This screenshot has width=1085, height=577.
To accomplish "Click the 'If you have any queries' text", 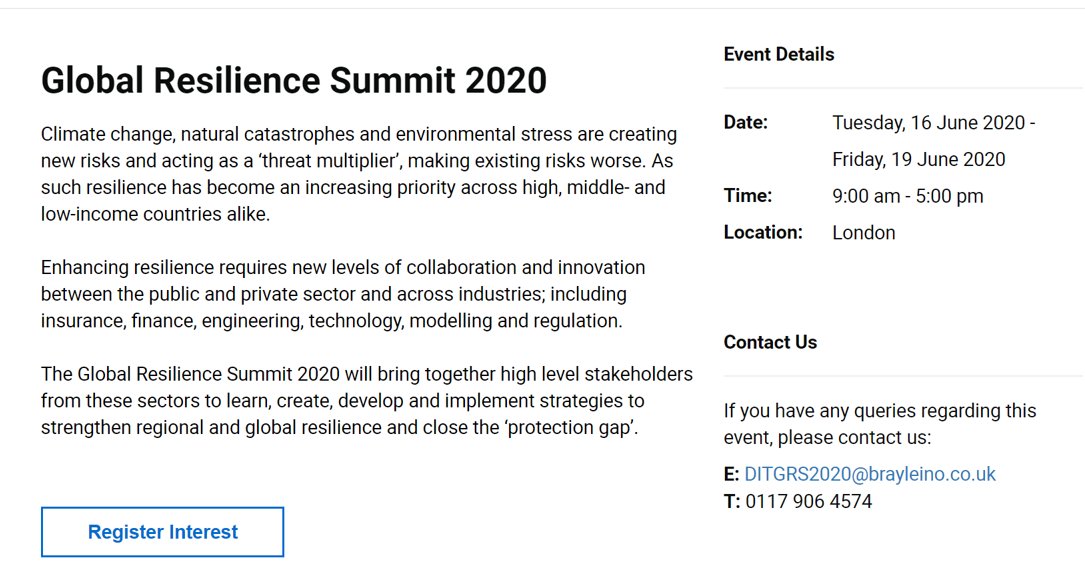I will pyautogui.click(x=880, y=424).
